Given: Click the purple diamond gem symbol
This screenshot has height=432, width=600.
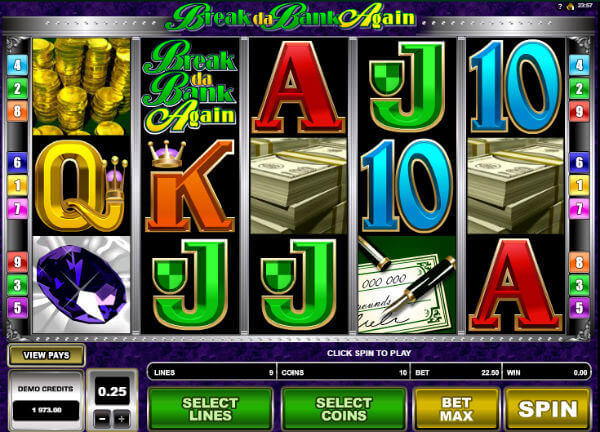Looking at the screenshot, I should (x=82, y=285).
